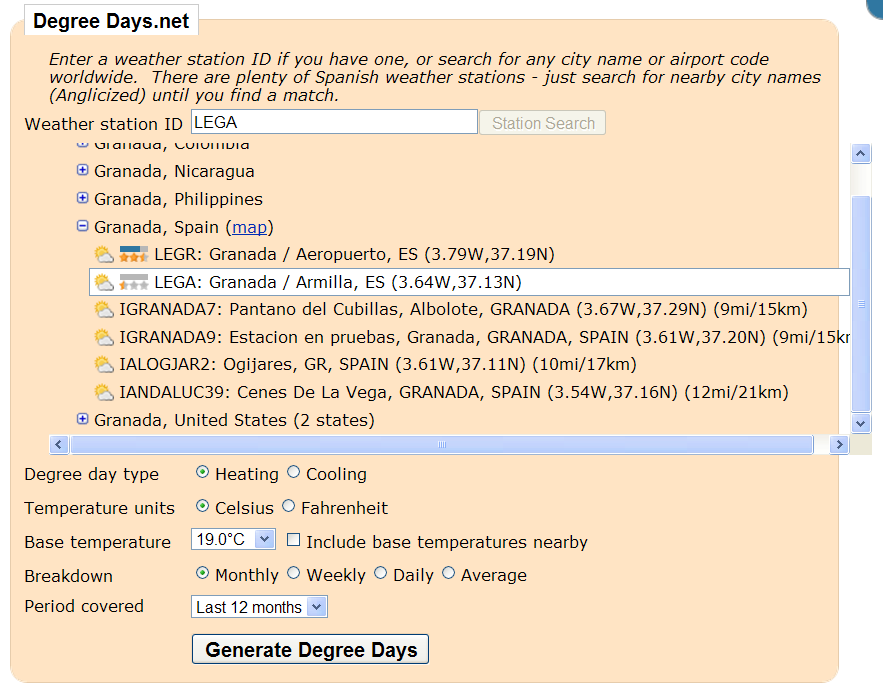Click weather icon beside IALOGJAR2 Ogijares
The image size is (883, 692).
[x=104, y=365]
